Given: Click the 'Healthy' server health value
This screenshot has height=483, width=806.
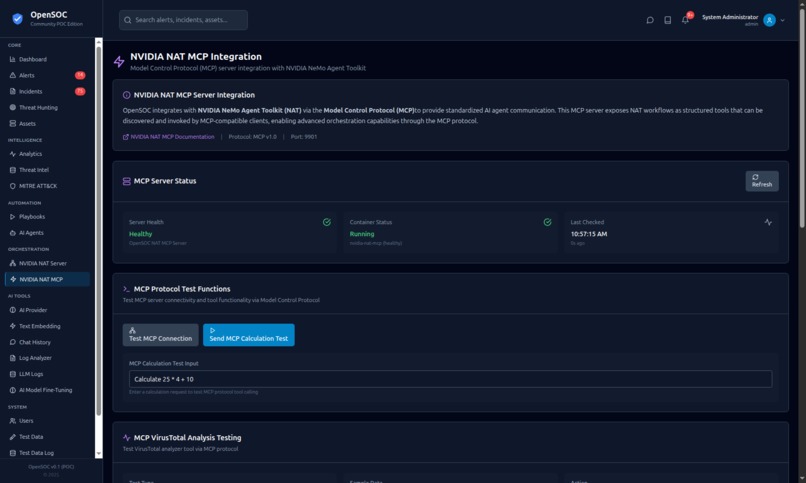Looking at the screenshot, I should 140,234.
